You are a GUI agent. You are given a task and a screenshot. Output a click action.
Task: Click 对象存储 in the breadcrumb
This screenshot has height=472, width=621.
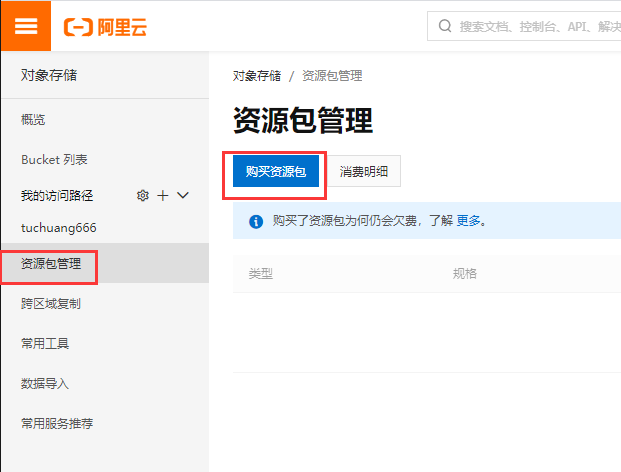pos(257,76)
